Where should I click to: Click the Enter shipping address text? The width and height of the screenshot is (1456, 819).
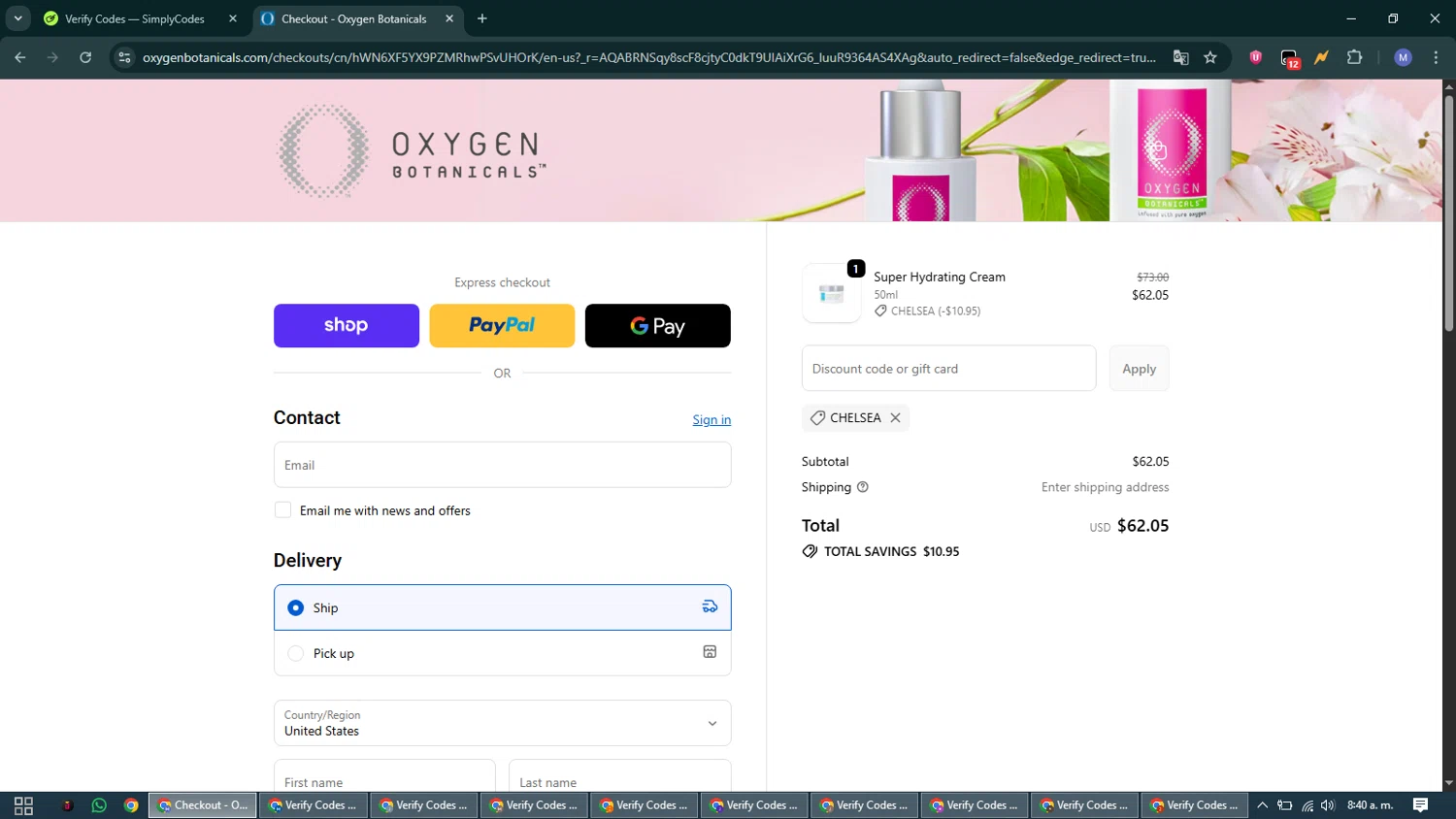click(1105, 487)
